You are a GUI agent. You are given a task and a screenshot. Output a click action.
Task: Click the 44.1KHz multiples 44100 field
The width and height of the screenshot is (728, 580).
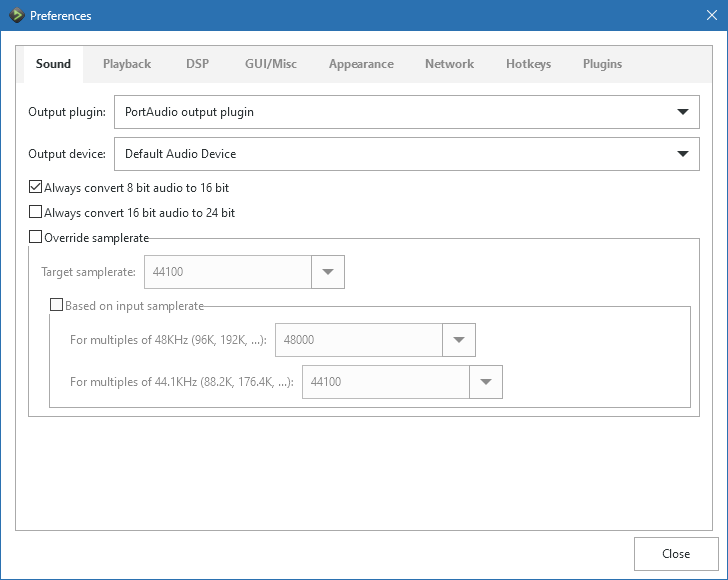point(385,382)
